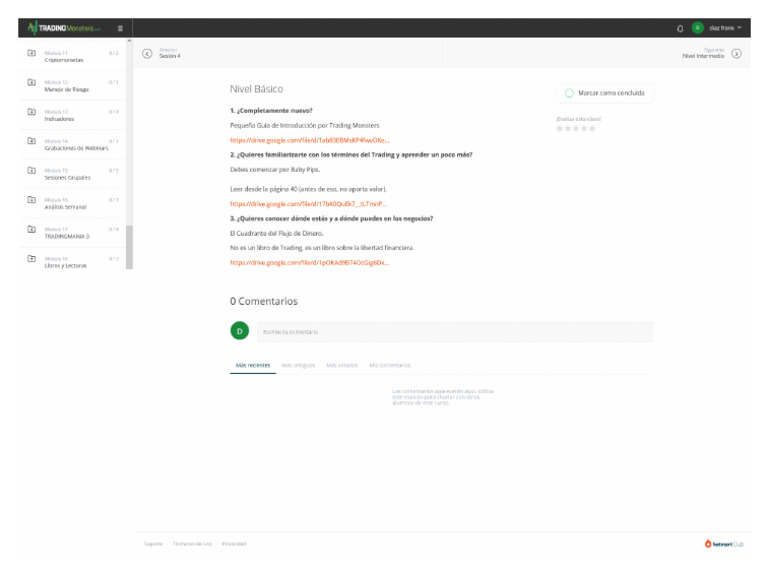768x572 pixels.
Task: Click the folder icon for Análisis Semanal
Action: coord(31,200)
